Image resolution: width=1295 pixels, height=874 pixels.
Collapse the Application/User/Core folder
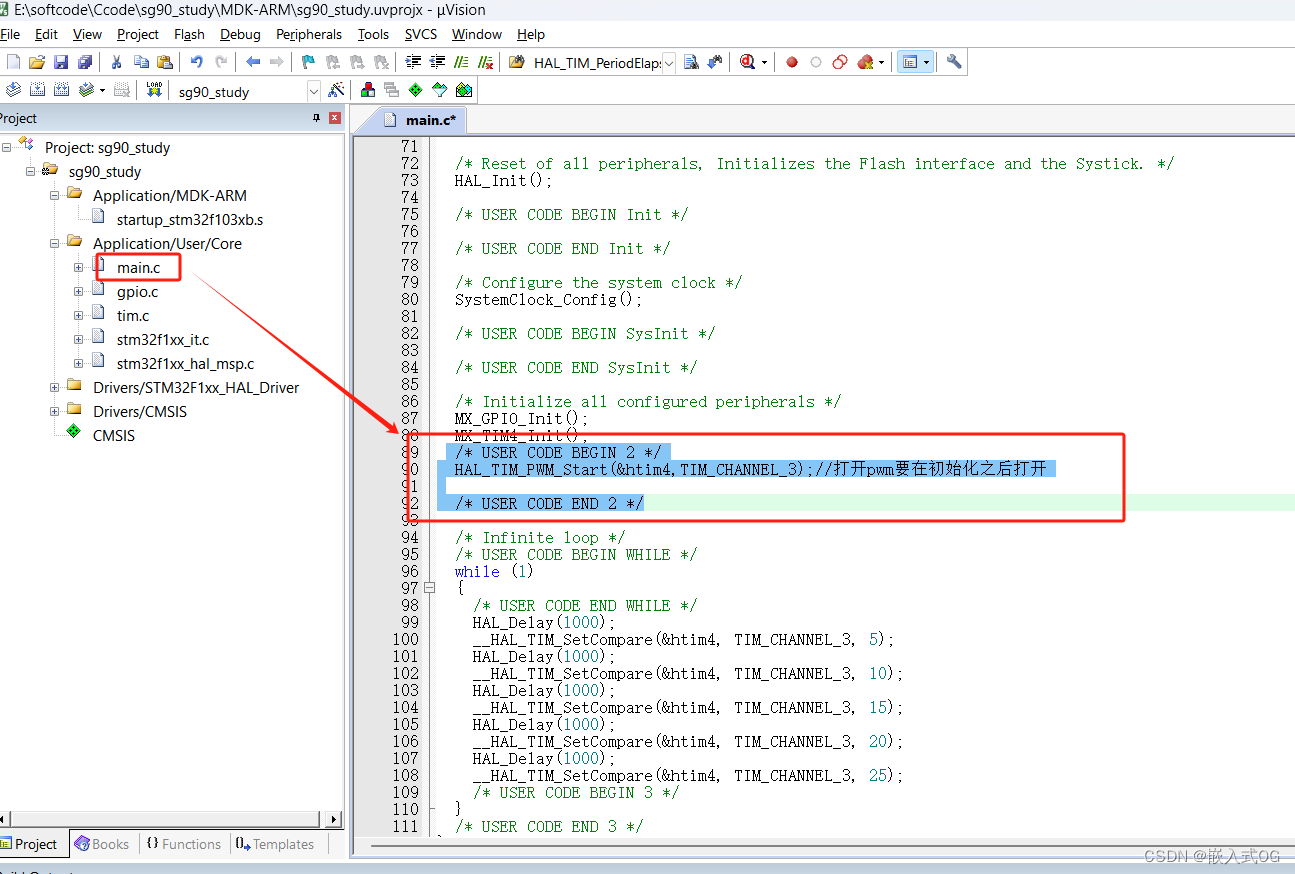point(55,243)
